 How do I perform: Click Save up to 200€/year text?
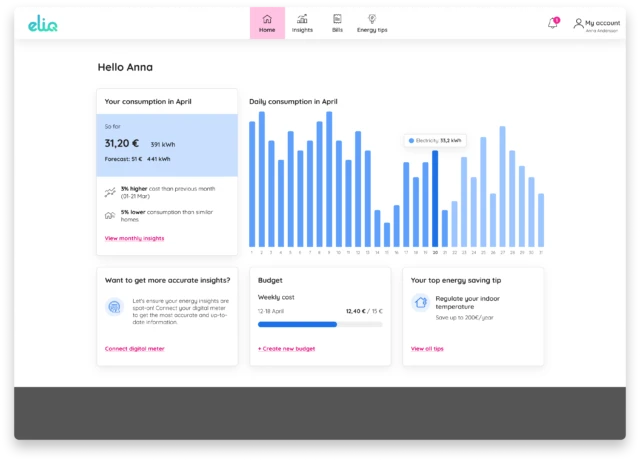click(464, 317)
